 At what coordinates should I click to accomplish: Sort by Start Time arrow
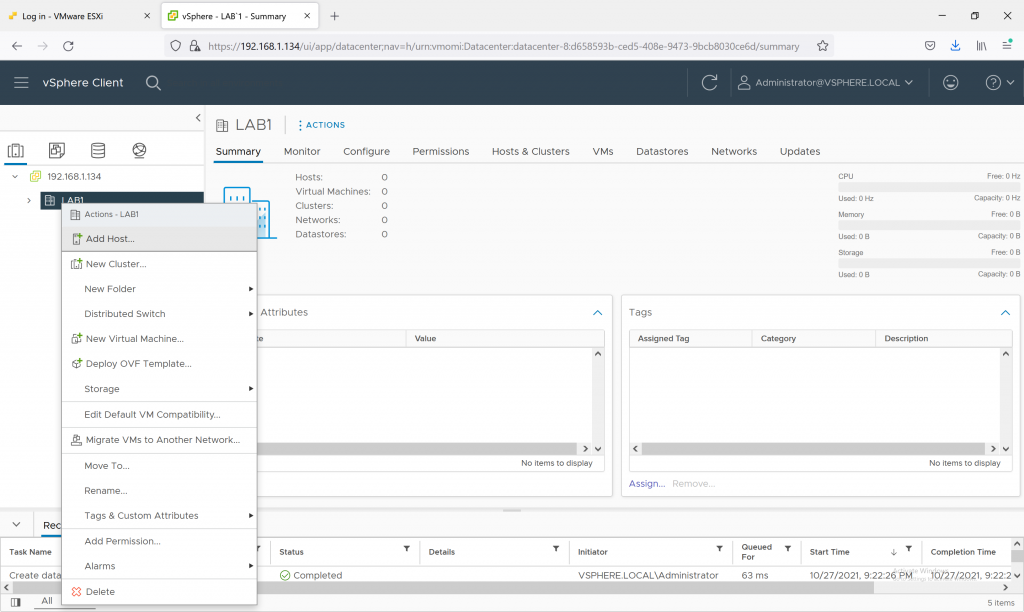coord(893,552)
